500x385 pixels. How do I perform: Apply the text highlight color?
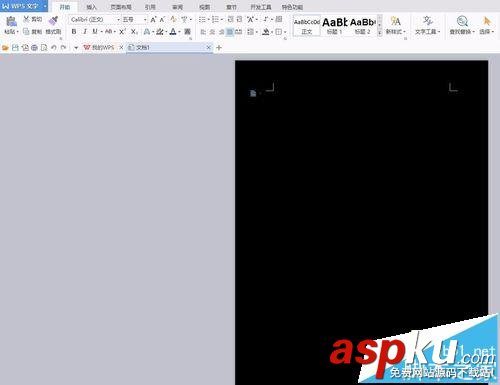(160, 32)
